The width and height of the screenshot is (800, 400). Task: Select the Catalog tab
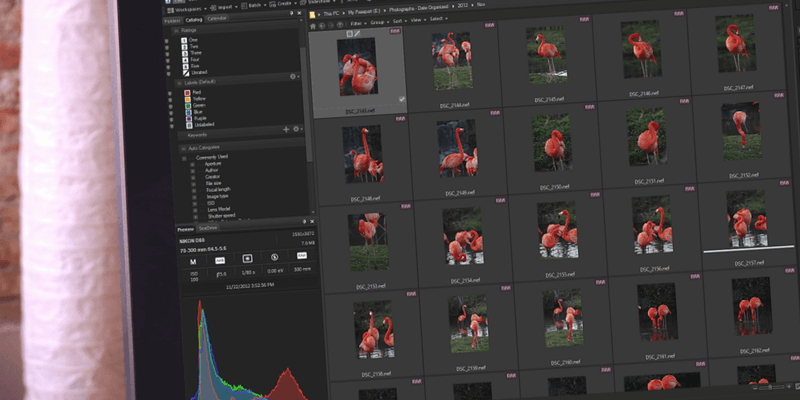pyautogui.click(x=193, y=20)
